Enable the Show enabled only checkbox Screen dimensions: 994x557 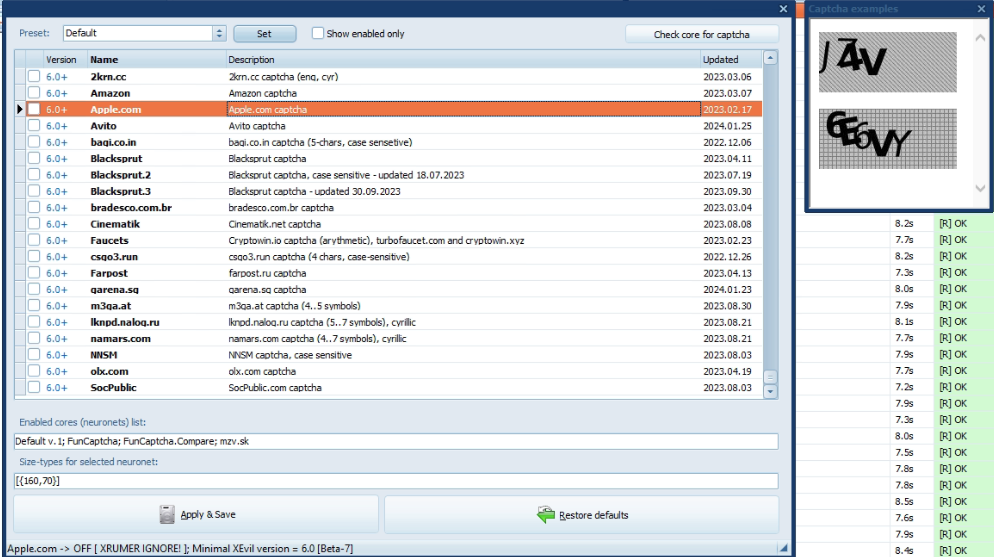(x=318, y=33)
